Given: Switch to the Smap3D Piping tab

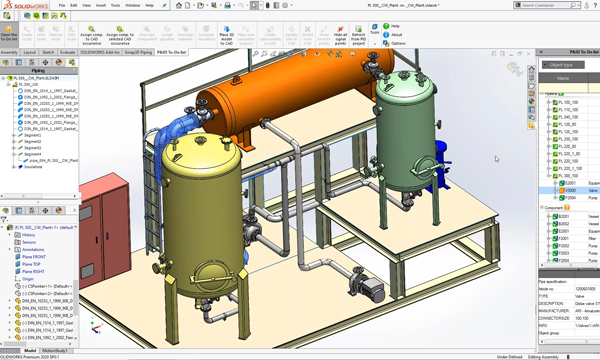Looking at the screenshot, I should (x=138, y=52).
